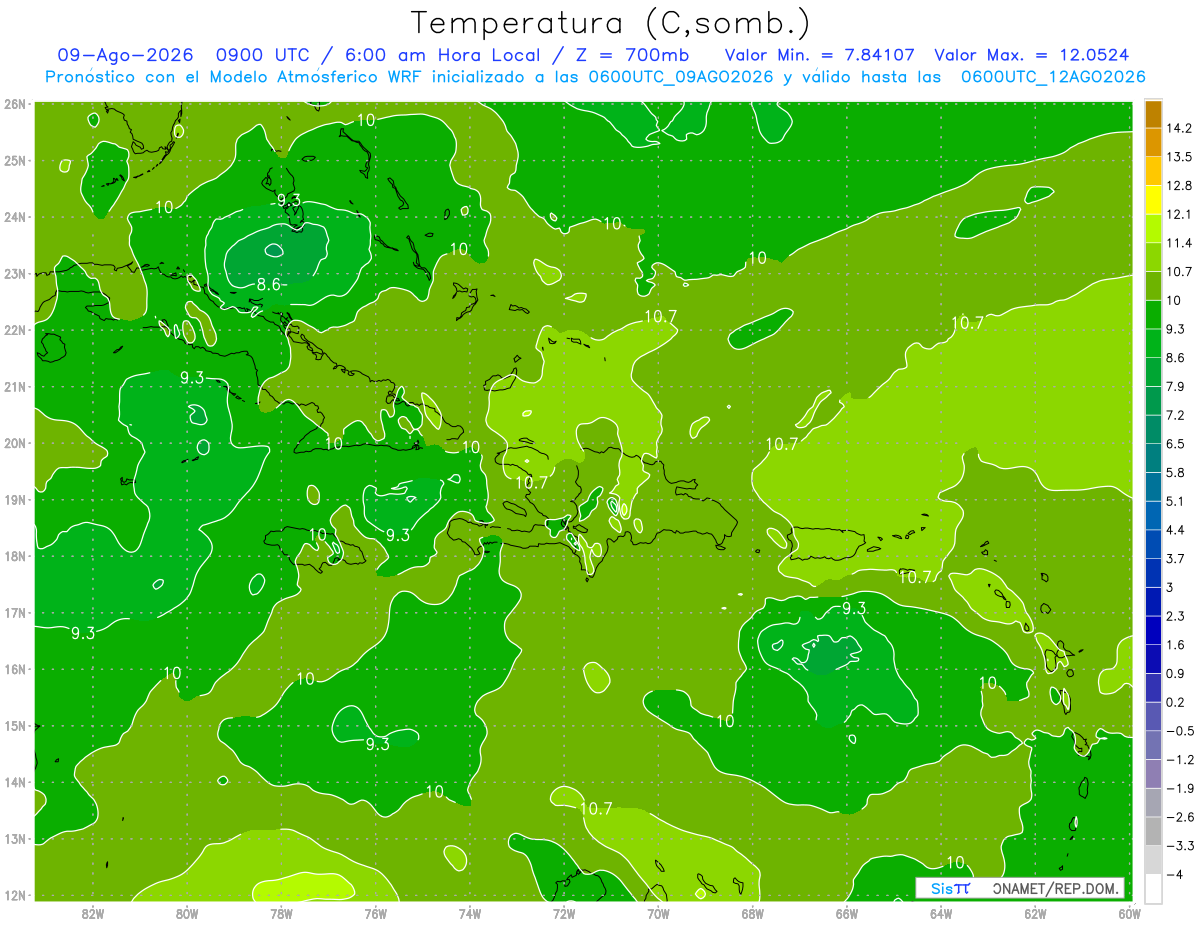Click the '8.6-' contour label on the map

point(271,285)
